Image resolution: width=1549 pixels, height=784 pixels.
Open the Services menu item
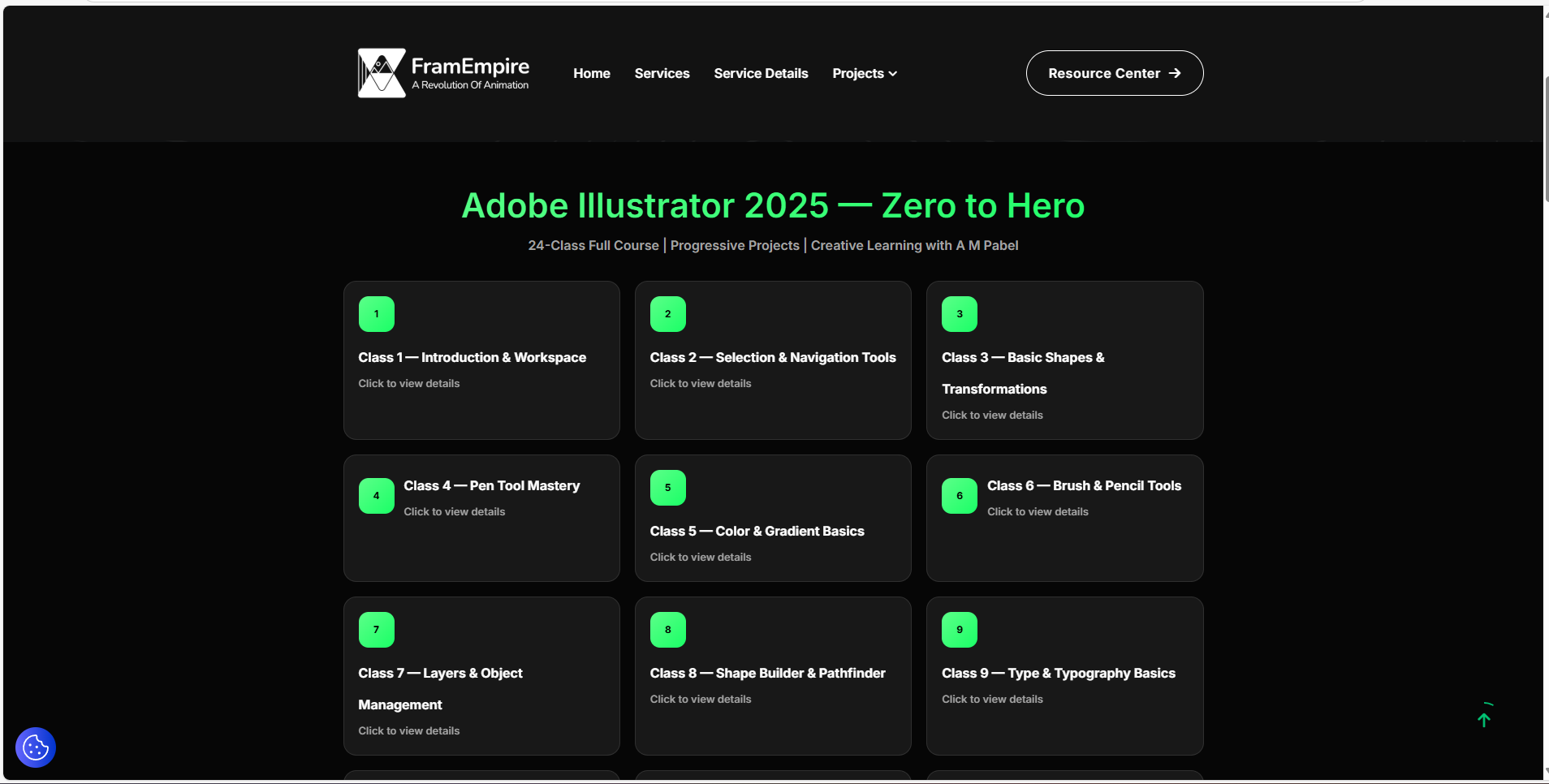tap(662, 73)
